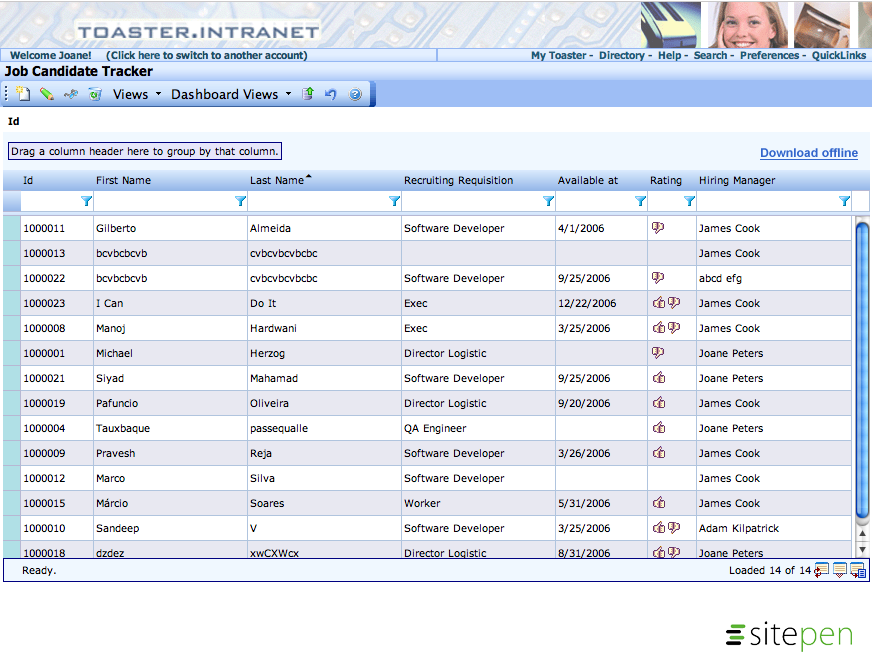Screen dimensions: 874x664
Task: Click the load more rows icon in status bar
Action: (840, 570)
